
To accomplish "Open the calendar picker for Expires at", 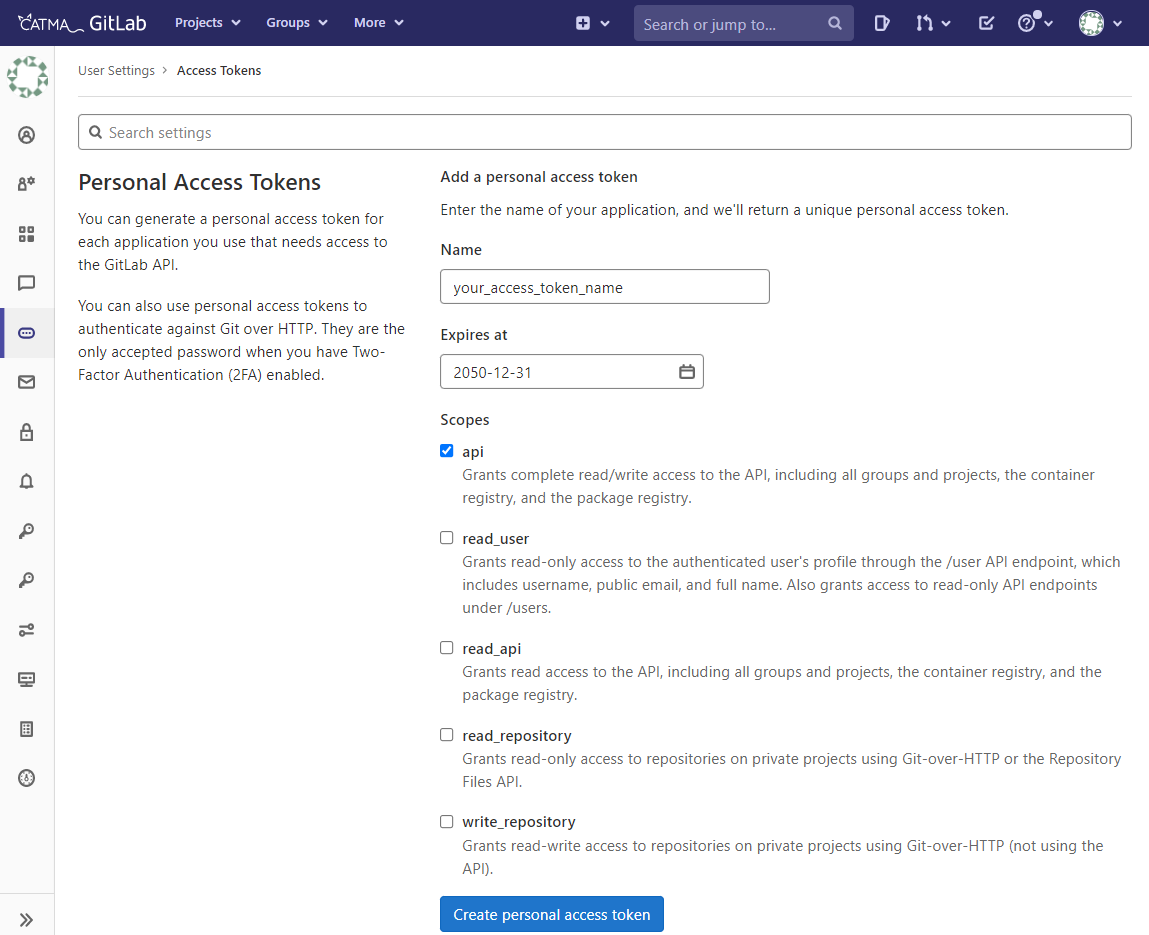I will coord(687,372).
